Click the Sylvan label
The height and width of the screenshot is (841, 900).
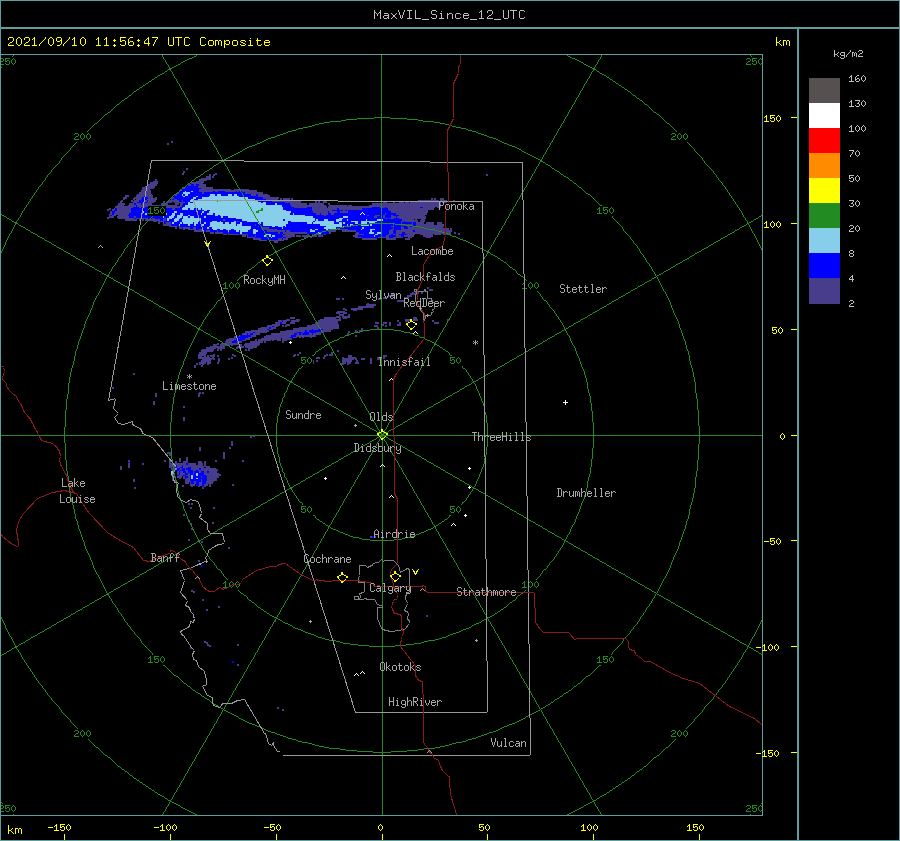pyautogui.click(x=383, y=295)
